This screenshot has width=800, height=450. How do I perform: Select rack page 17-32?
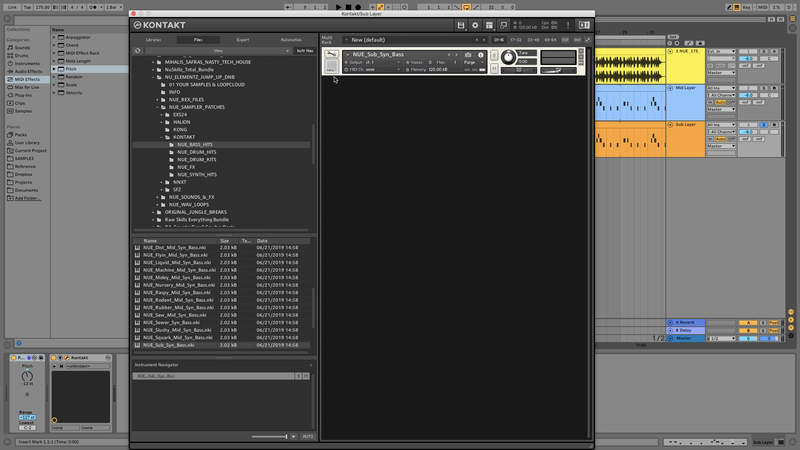[x=516, y=40]
